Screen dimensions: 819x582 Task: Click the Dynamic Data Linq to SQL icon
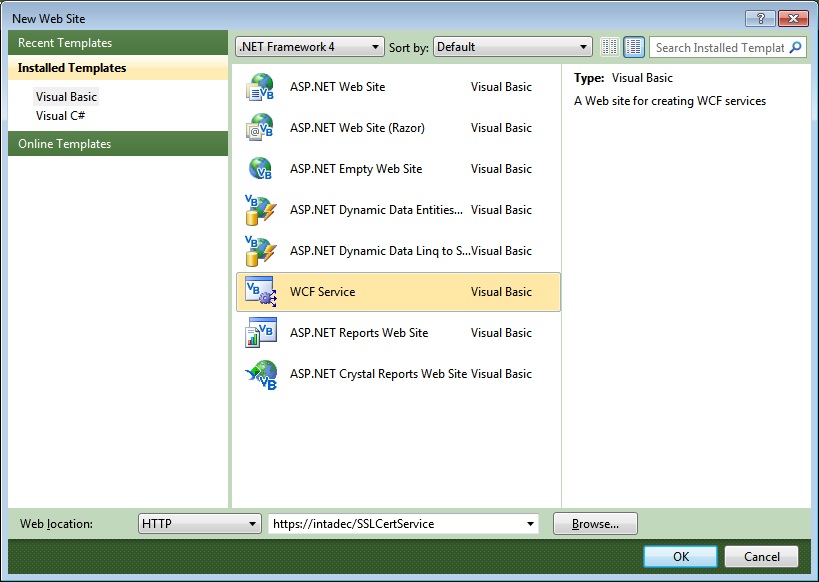[x=260, y=251]
